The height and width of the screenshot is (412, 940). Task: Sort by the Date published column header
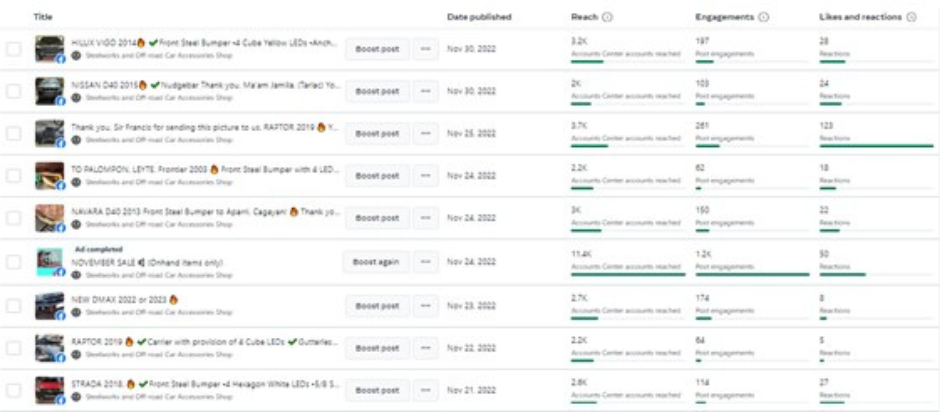[x=479, y=17]
